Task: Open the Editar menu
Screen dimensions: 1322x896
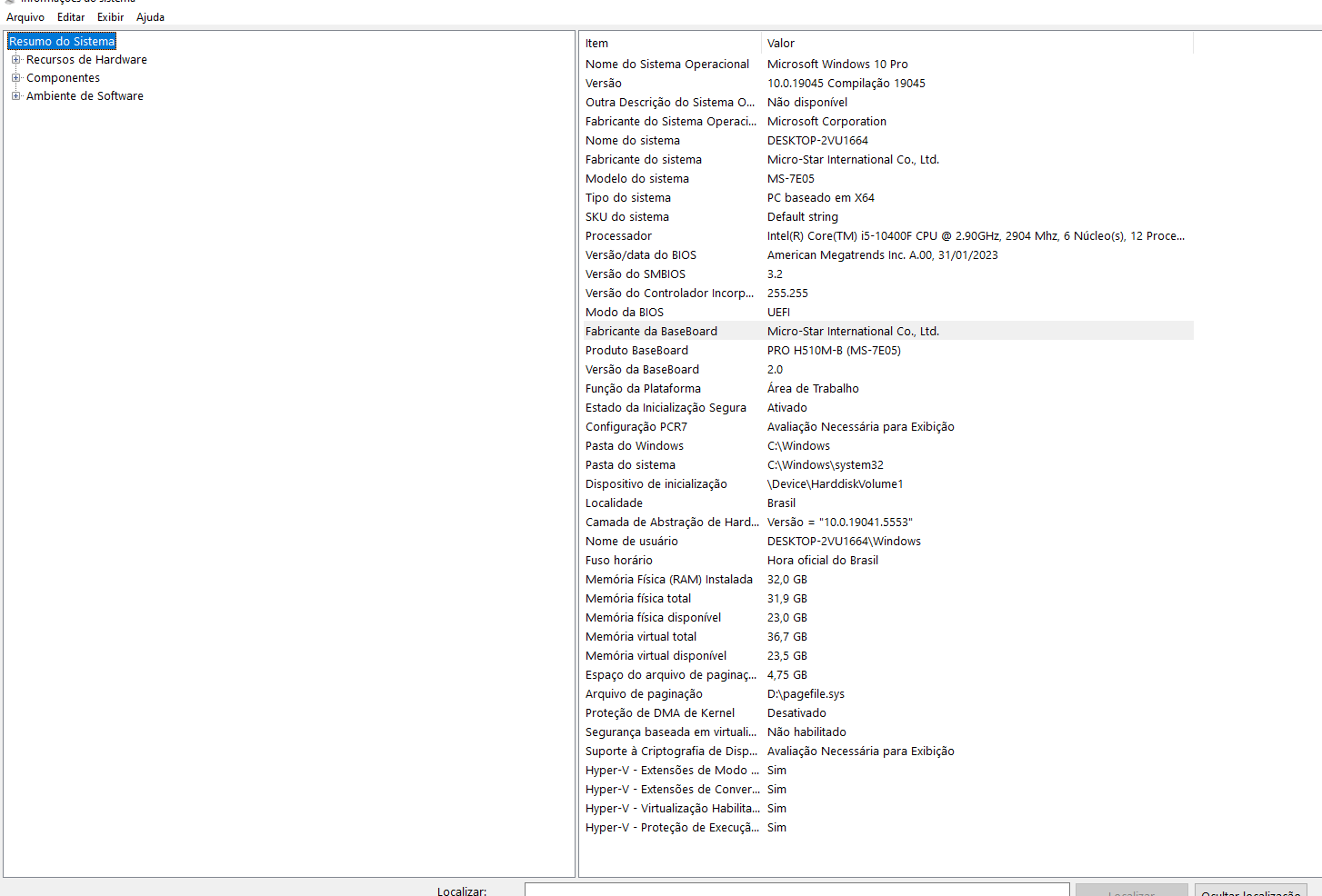Action: [x=71, y=17]
